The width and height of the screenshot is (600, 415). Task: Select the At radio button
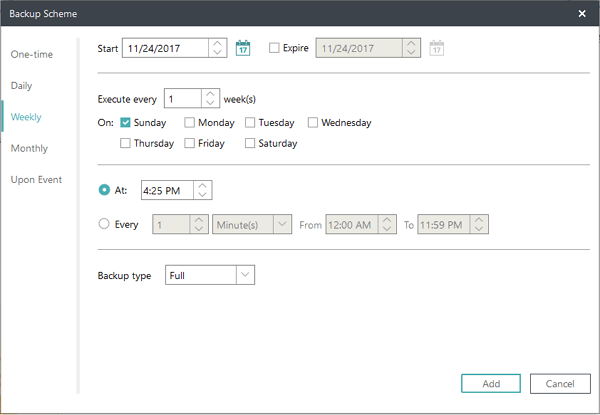coord(104,190)
